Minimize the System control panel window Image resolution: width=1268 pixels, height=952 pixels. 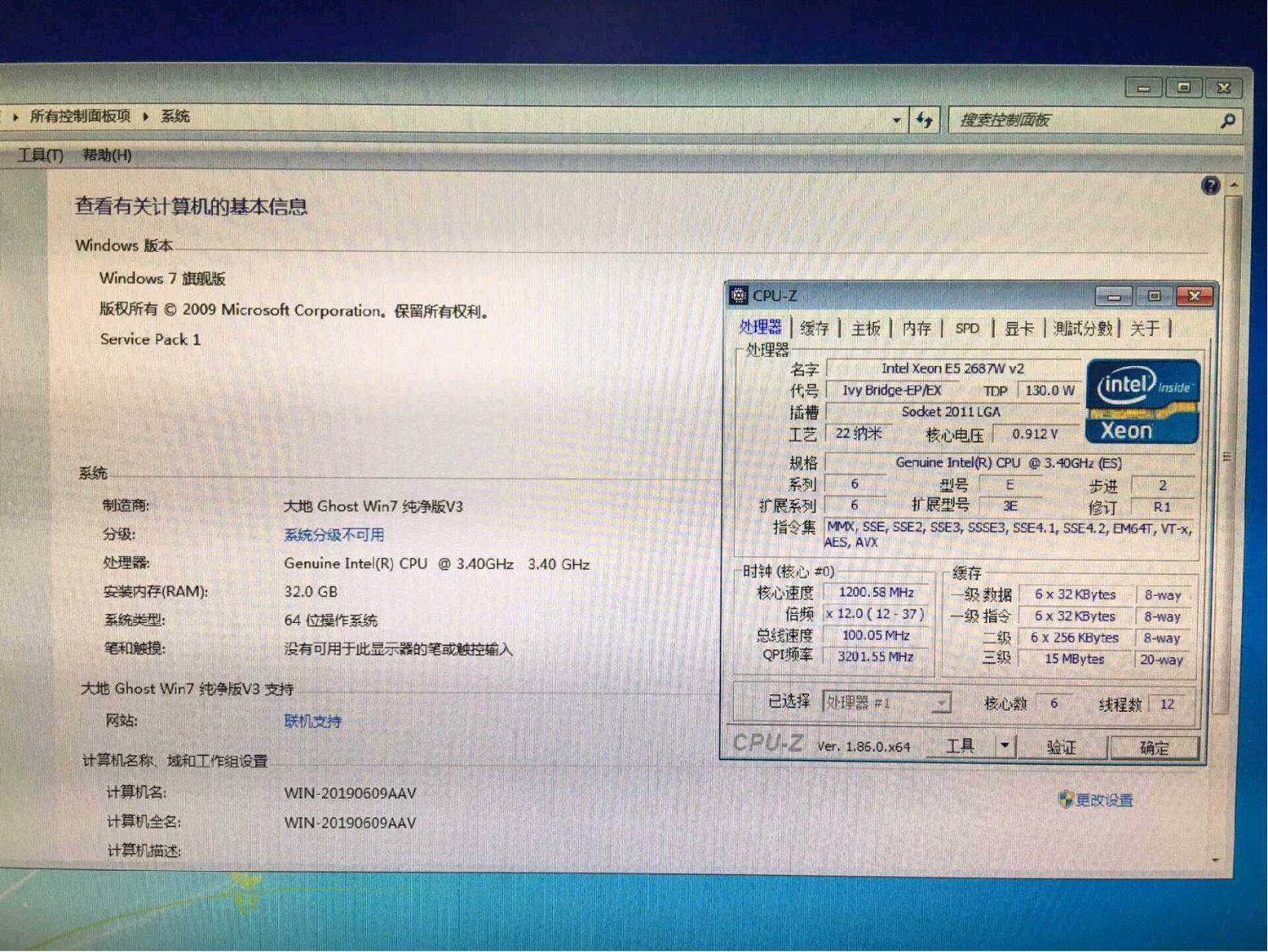[x=1144, y=87]
